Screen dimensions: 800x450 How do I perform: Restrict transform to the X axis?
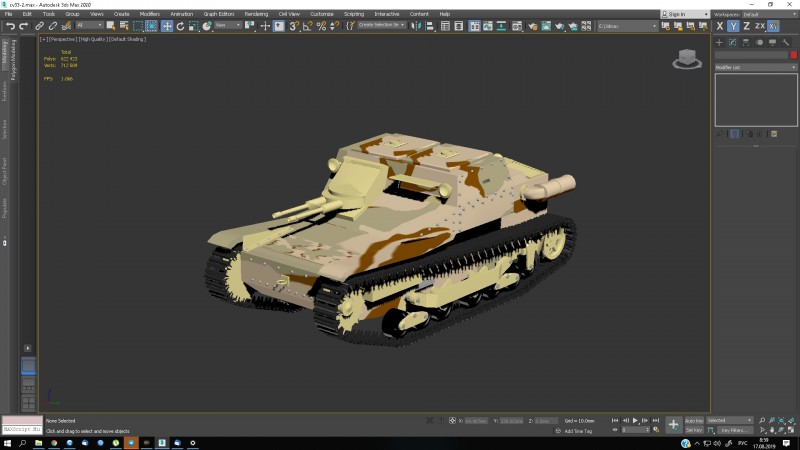point(719,26)
